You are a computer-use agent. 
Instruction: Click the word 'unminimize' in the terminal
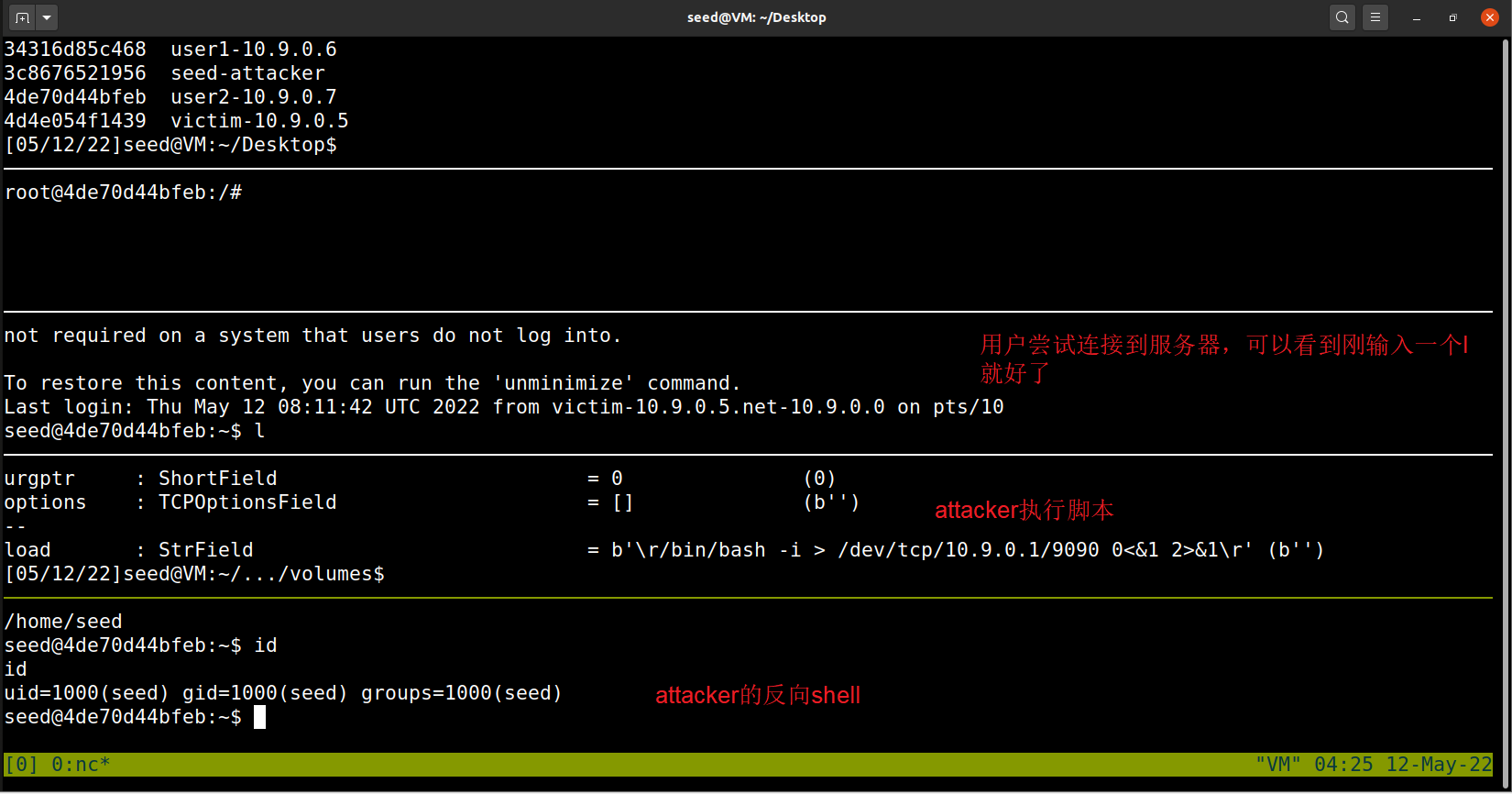click(564, 383)
